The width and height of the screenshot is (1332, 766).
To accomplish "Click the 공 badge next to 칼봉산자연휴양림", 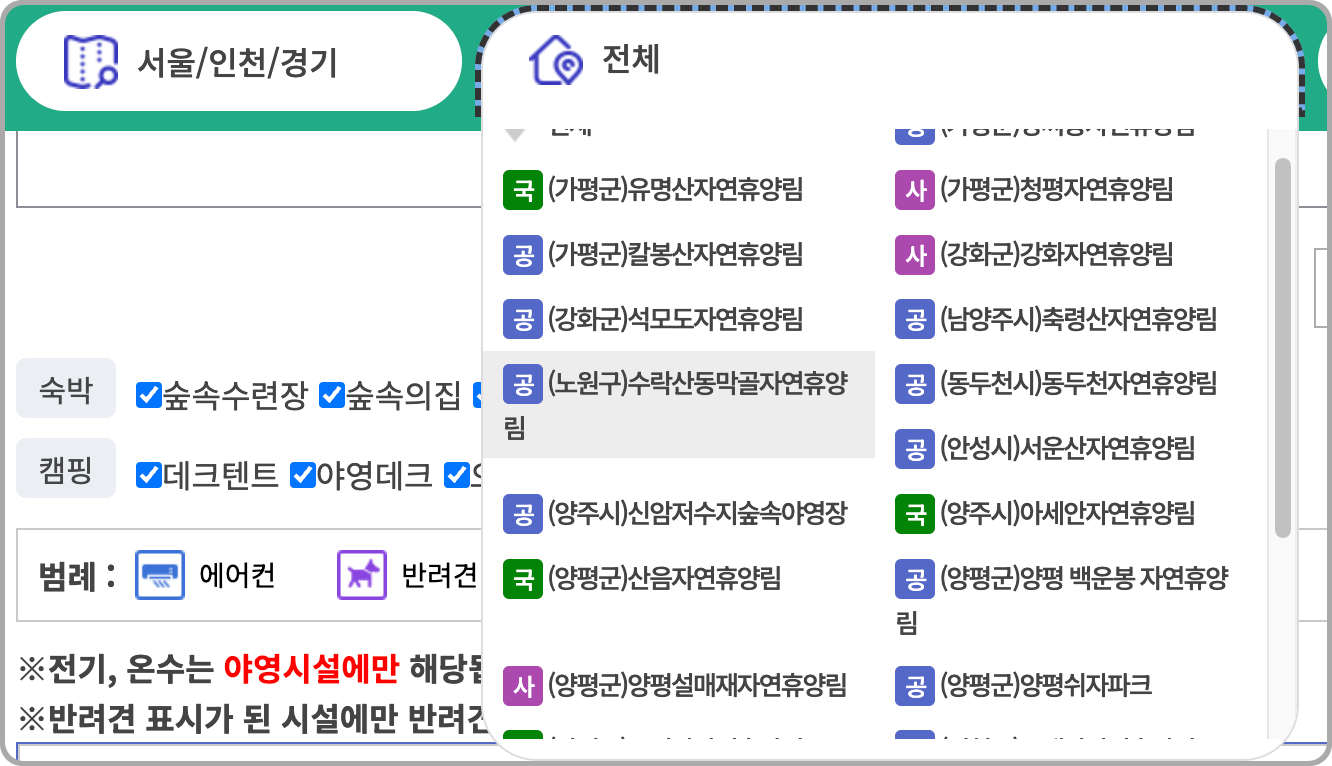I will [522, 254].
